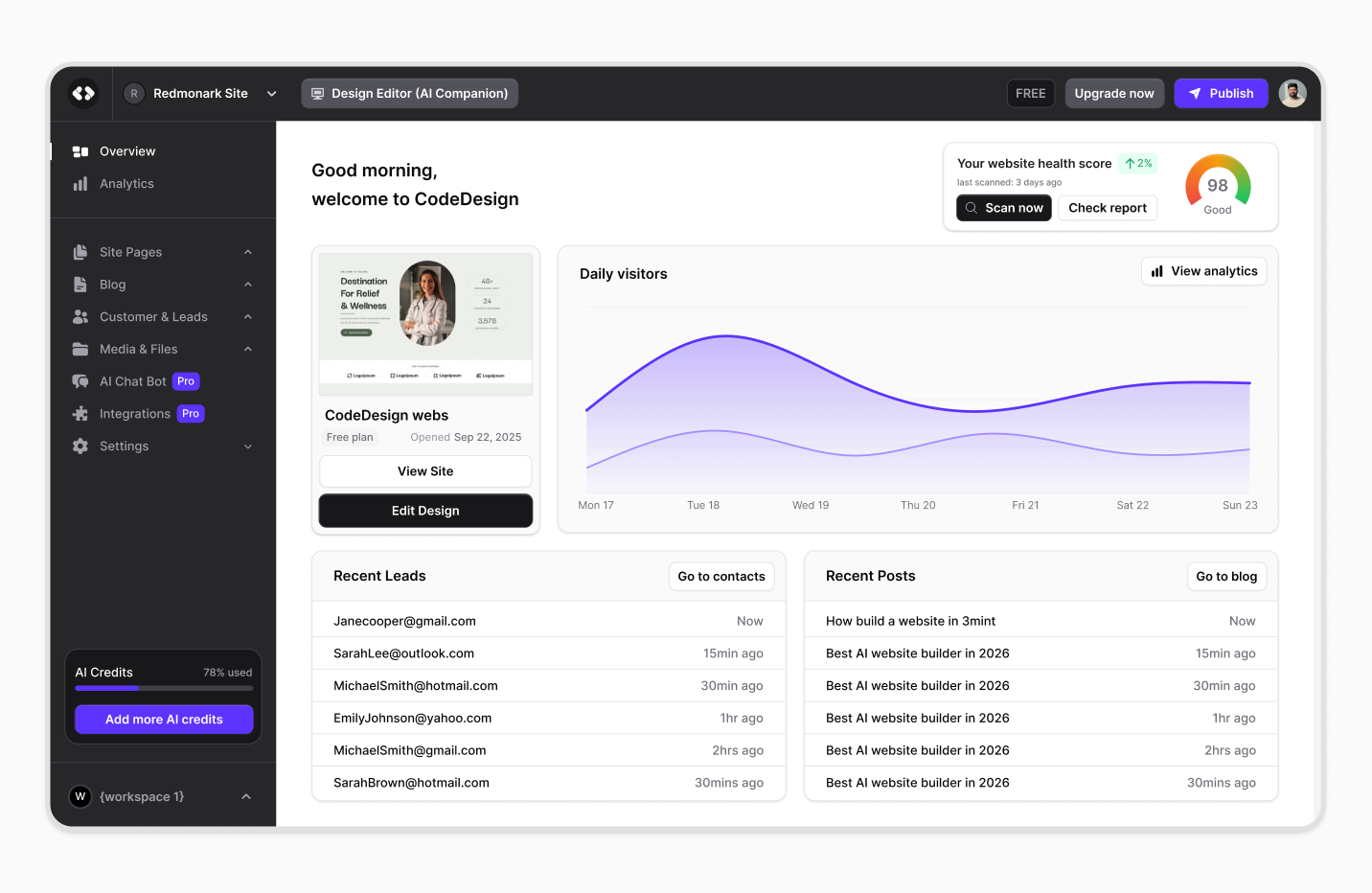Screen dimensions: 1372x893
Task: Click the Integrations puzzle icon
Action: [80, 414]
